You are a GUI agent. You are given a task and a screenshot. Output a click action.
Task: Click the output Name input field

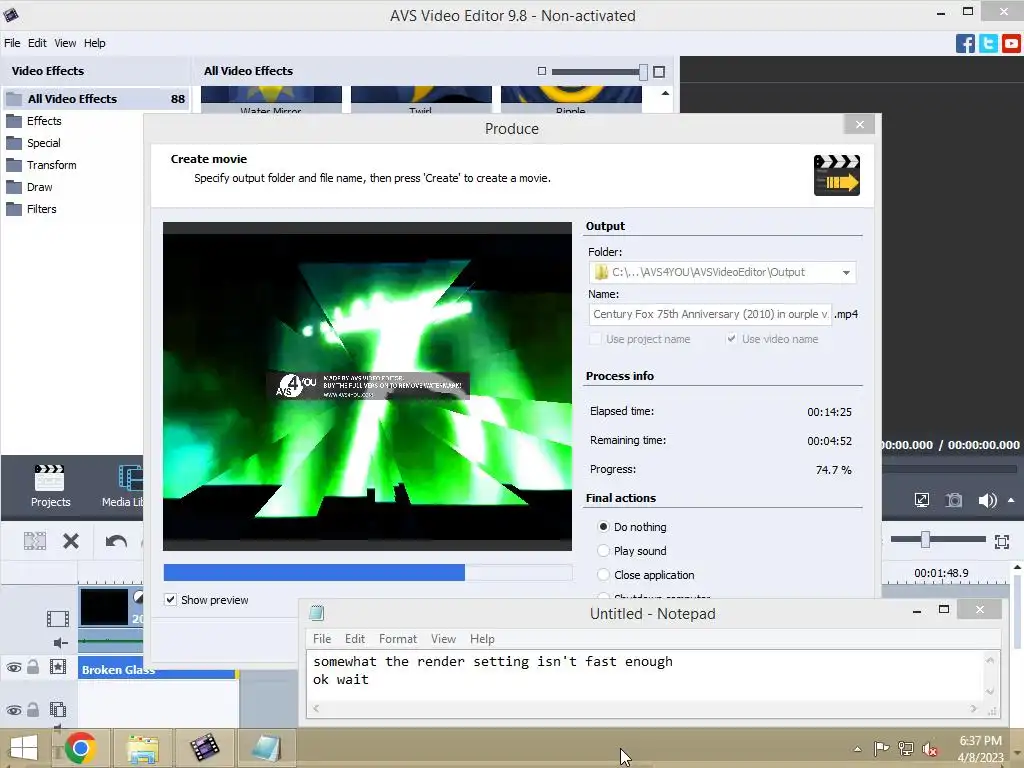click(x=710, y=314)
